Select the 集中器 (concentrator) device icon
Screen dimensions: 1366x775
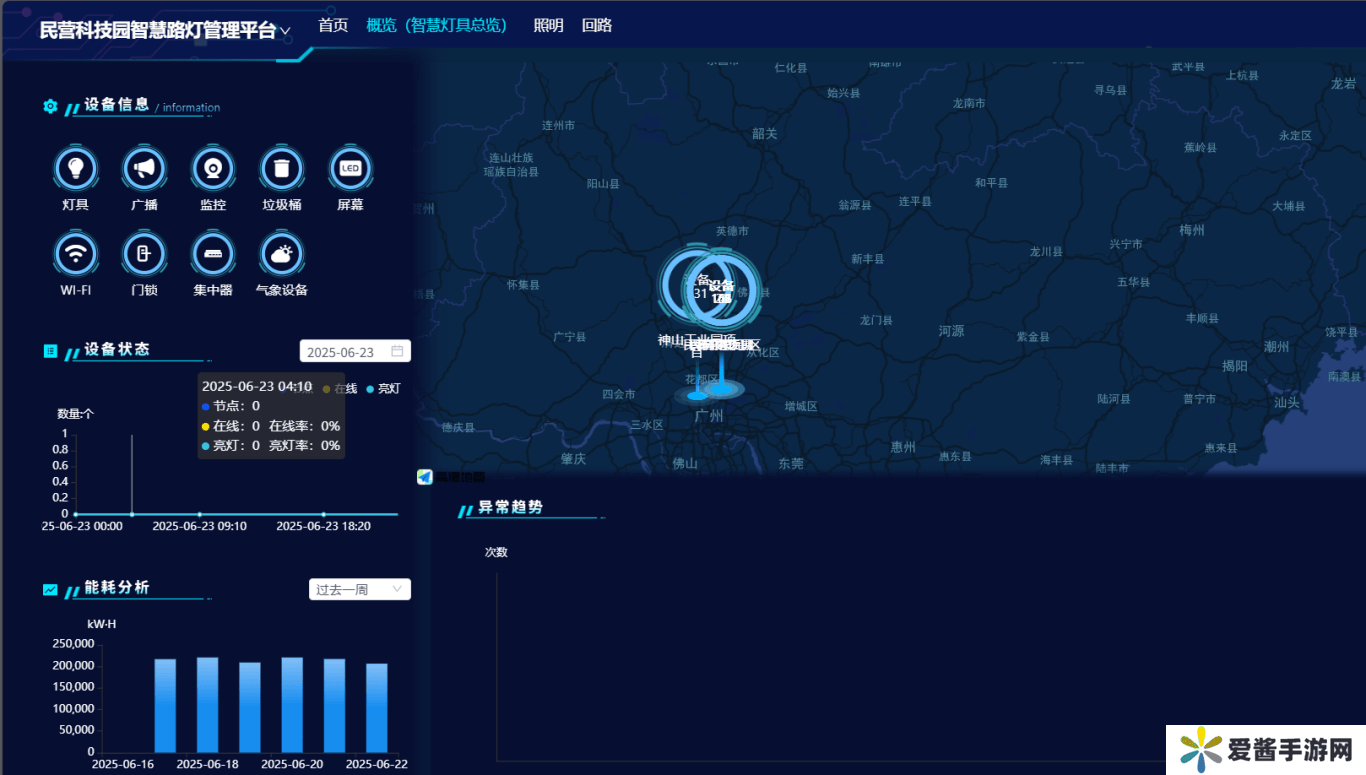click(212, 254)
